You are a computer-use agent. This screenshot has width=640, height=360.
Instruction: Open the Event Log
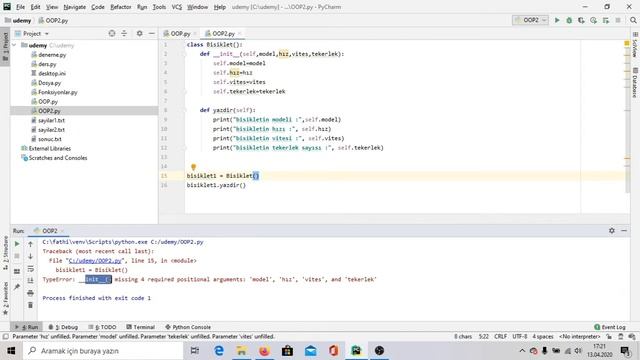pyautogui.click(x=610, y=327)
